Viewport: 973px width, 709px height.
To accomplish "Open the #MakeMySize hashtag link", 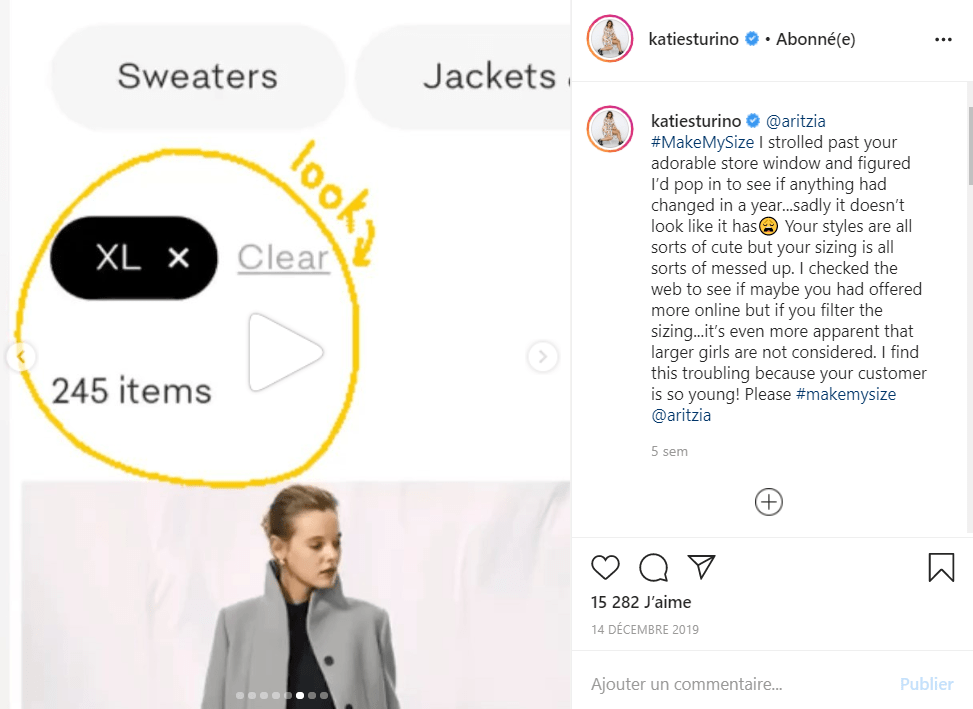I will point(702,142).
